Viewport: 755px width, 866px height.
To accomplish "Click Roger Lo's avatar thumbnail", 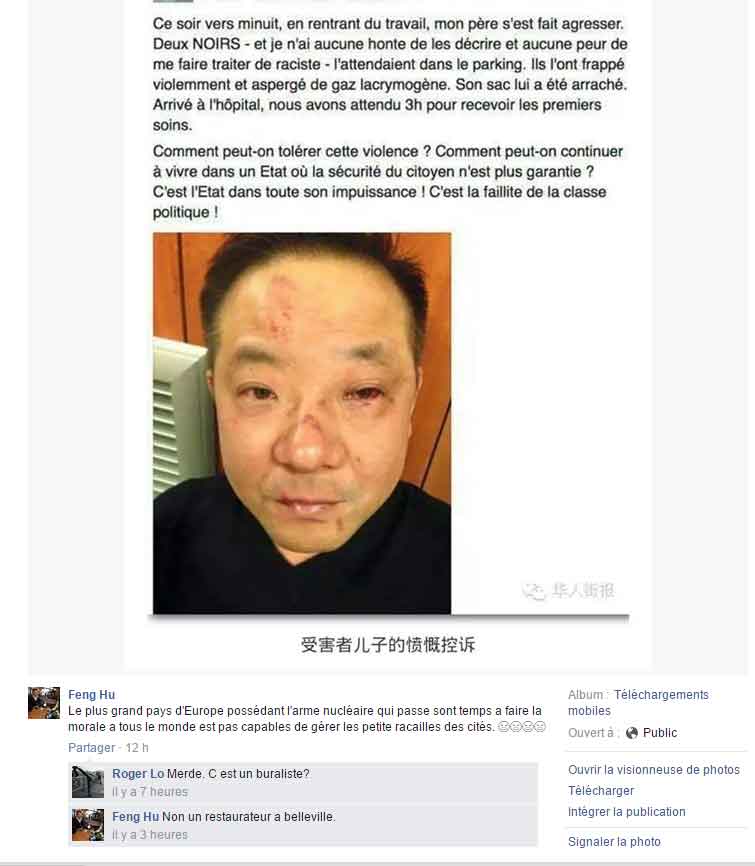I will (x=88, y=781).
